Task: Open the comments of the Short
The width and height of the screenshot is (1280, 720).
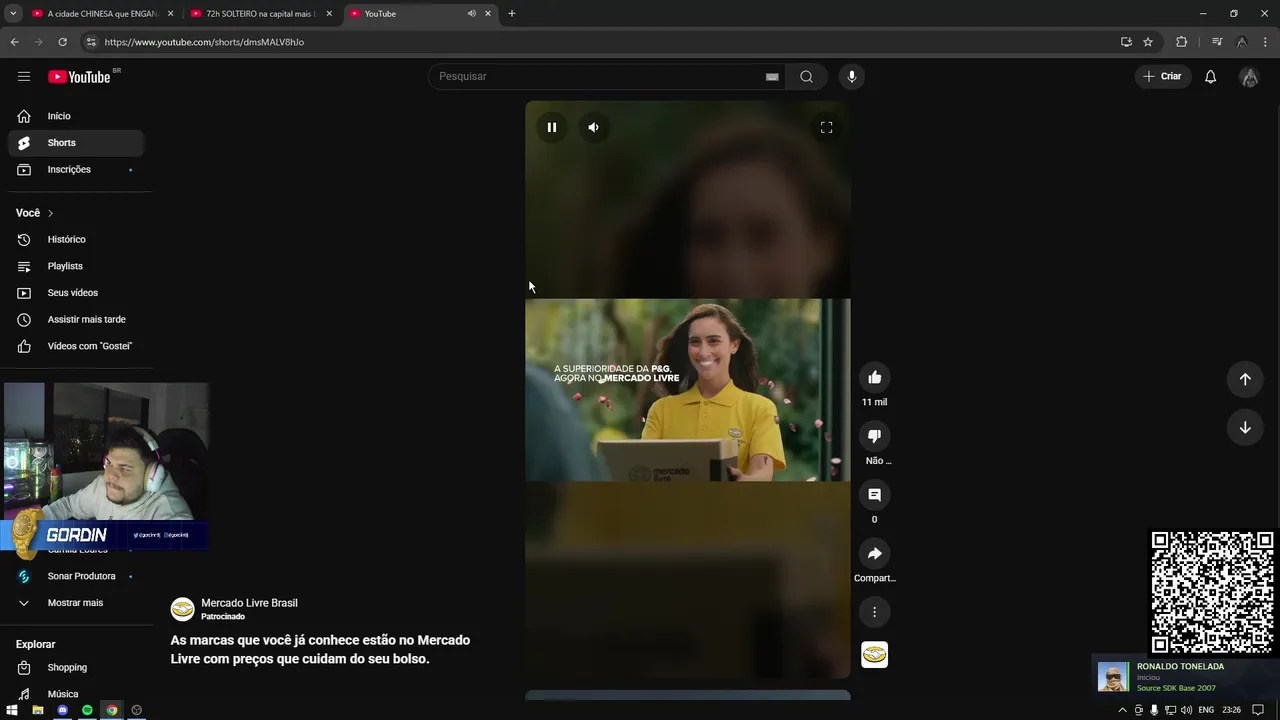Action: click(x=874, y=495)
